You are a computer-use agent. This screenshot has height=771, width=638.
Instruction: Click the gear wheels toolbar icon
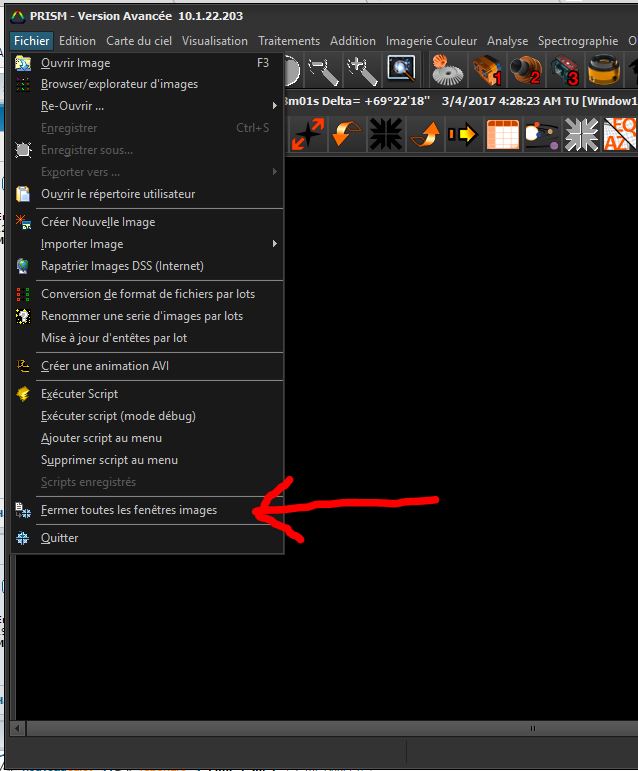click(446, 70)
